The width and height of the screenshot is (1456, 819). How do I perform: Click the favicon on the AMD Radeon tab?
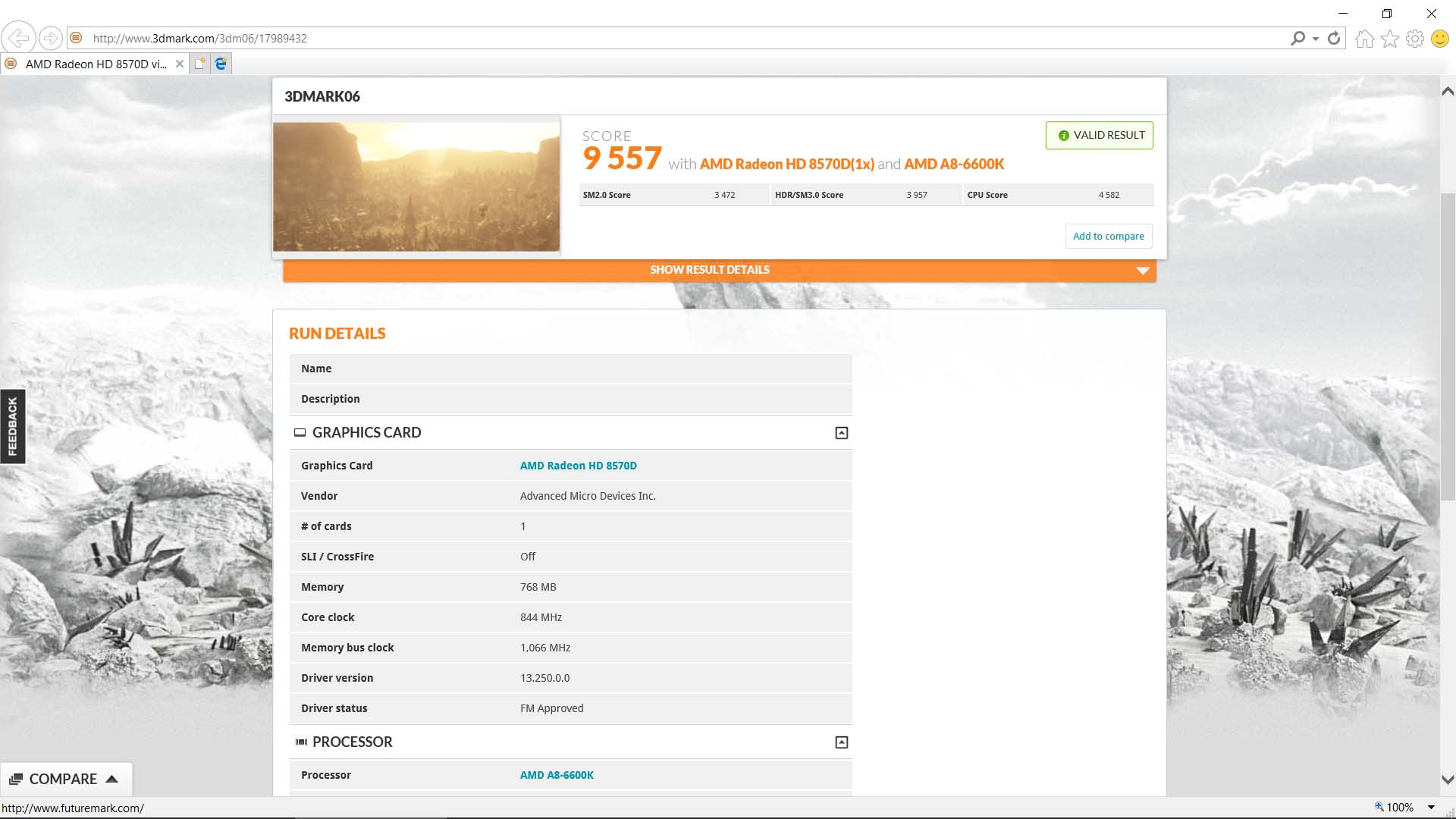click(x=11, y=64)
